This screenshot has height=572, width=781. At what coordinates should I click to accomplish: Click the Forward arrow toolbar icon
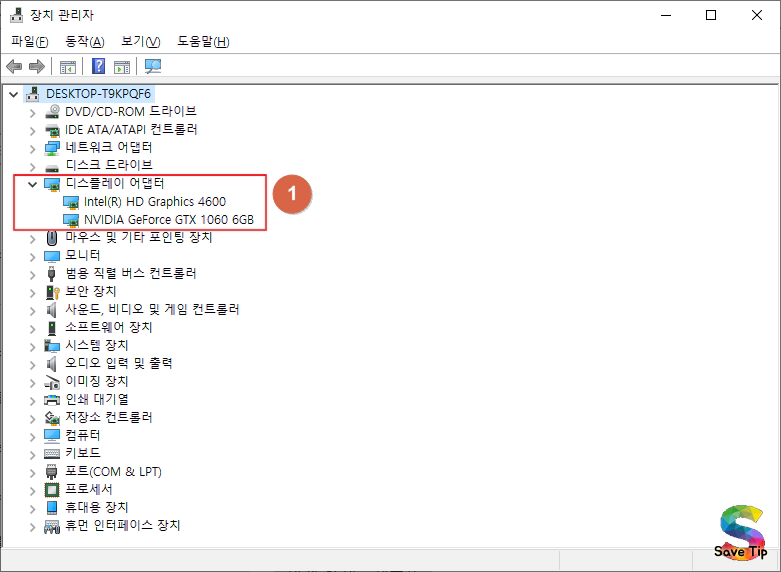[37, 66]
